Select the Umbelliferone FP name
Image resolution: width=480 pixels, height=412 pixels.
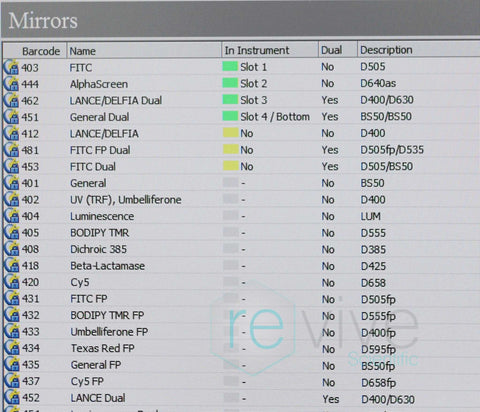tap(109, 332)
